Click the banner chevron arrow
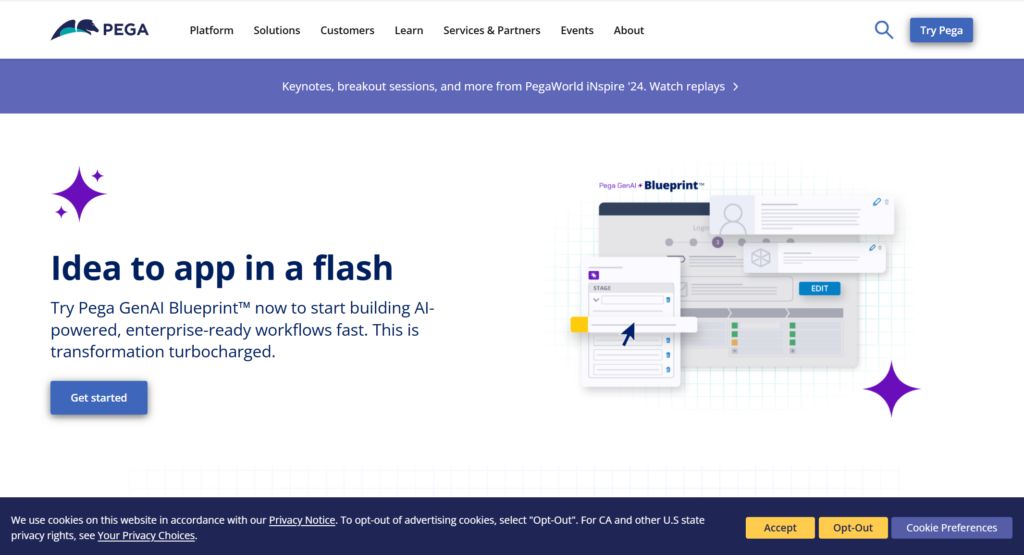Image resolution: width=1024 pixels, height=555 pixels. point(735,87)
